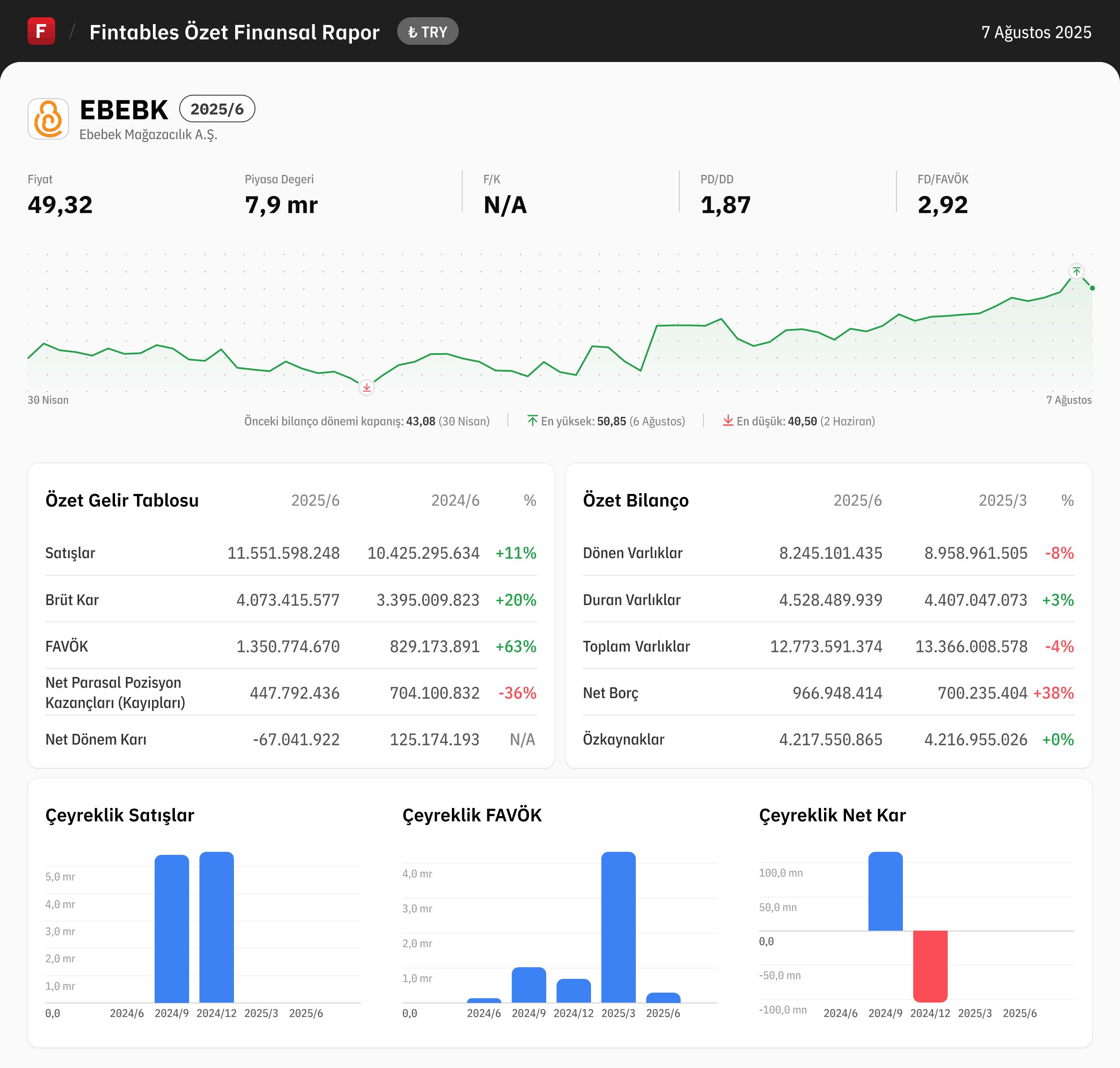The height and width of the screenshot is (1068, 1120).
Task: Click Özkaynaklar value 4.217.550.865
Action: tap(831, 739)
